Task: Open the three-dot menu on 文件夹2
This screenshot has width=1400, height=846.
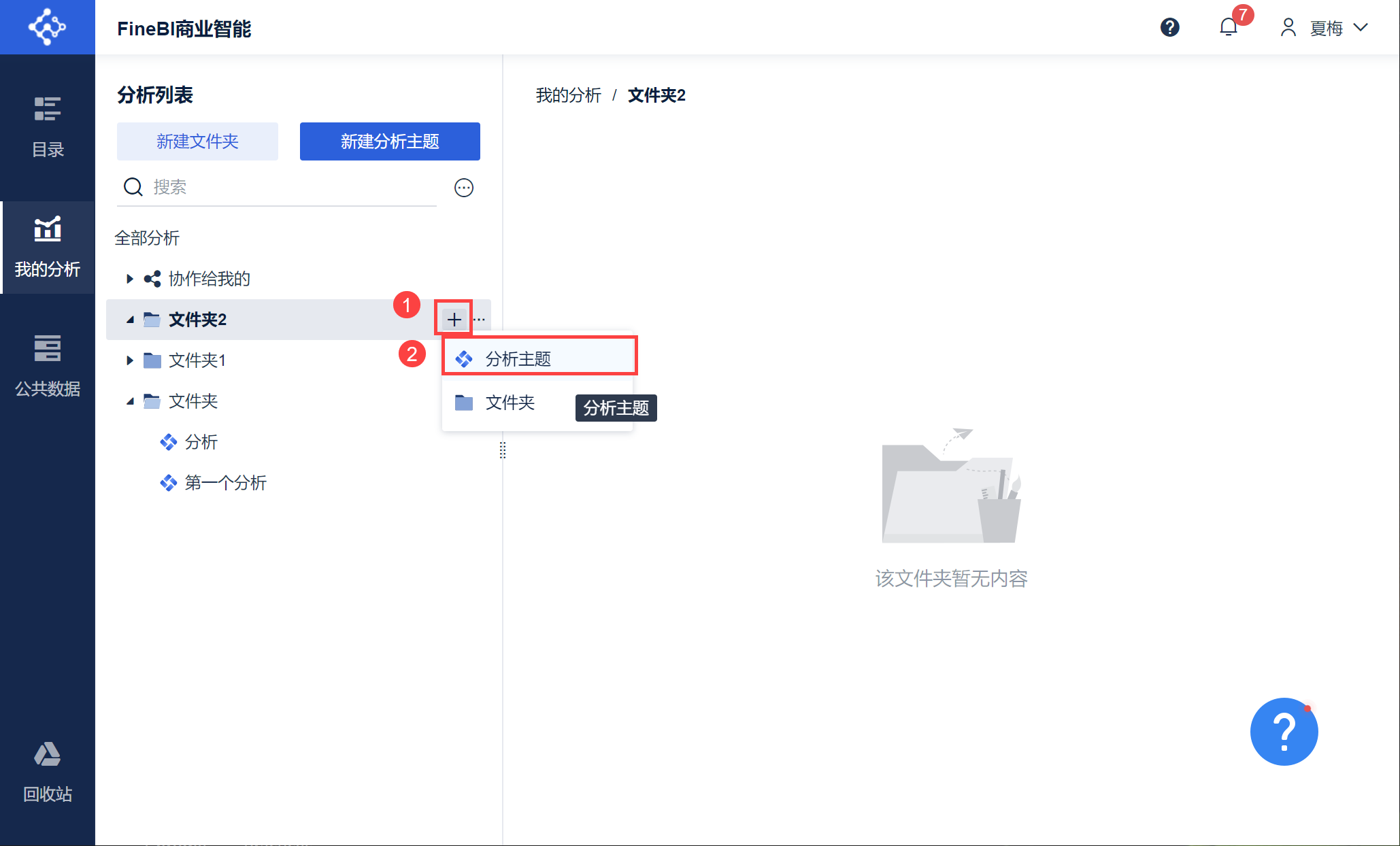Action: pos(480,320)
